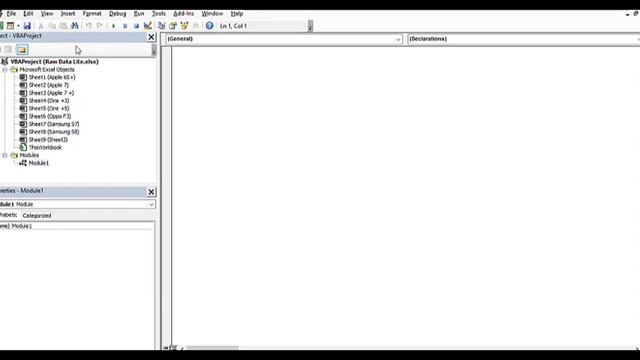Open the Debug menu

click(118, 13)
